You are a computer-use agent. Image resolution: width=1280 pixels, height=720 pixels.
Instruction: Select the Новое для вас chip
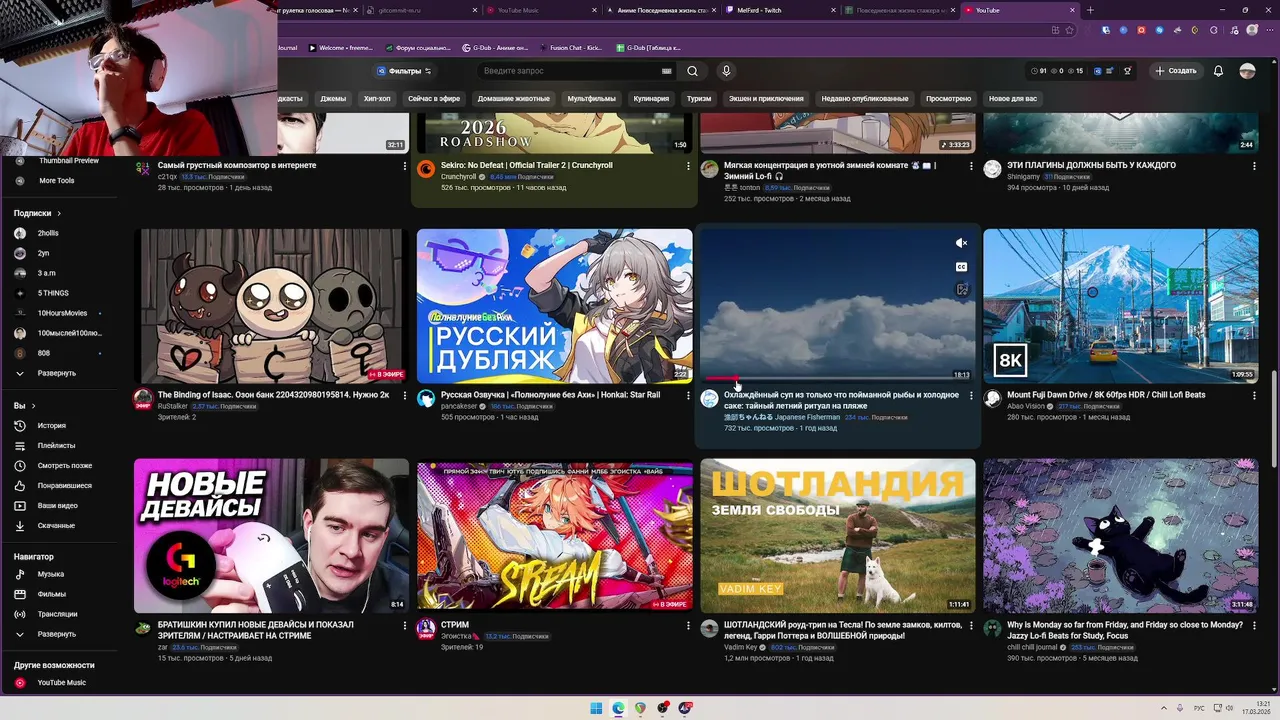(1013, 99)
